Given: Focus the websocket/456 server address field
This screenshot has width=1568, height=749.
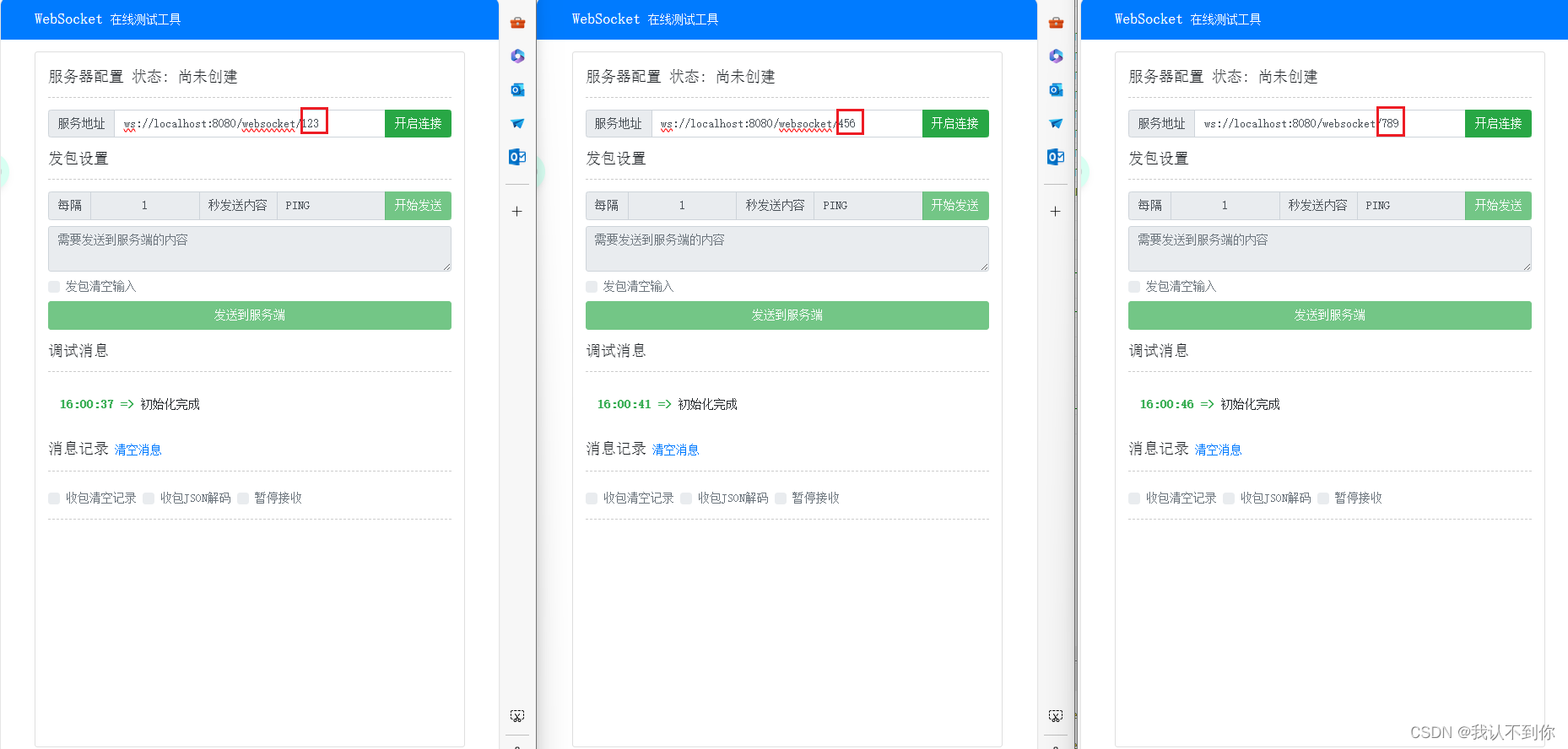Looking at the screenshot, I should [787, 124].
